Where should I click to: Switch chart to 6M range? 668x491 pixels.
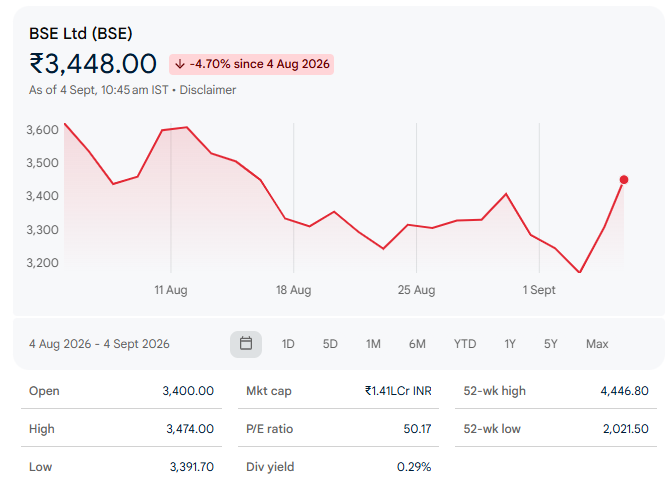coord(417,344)
